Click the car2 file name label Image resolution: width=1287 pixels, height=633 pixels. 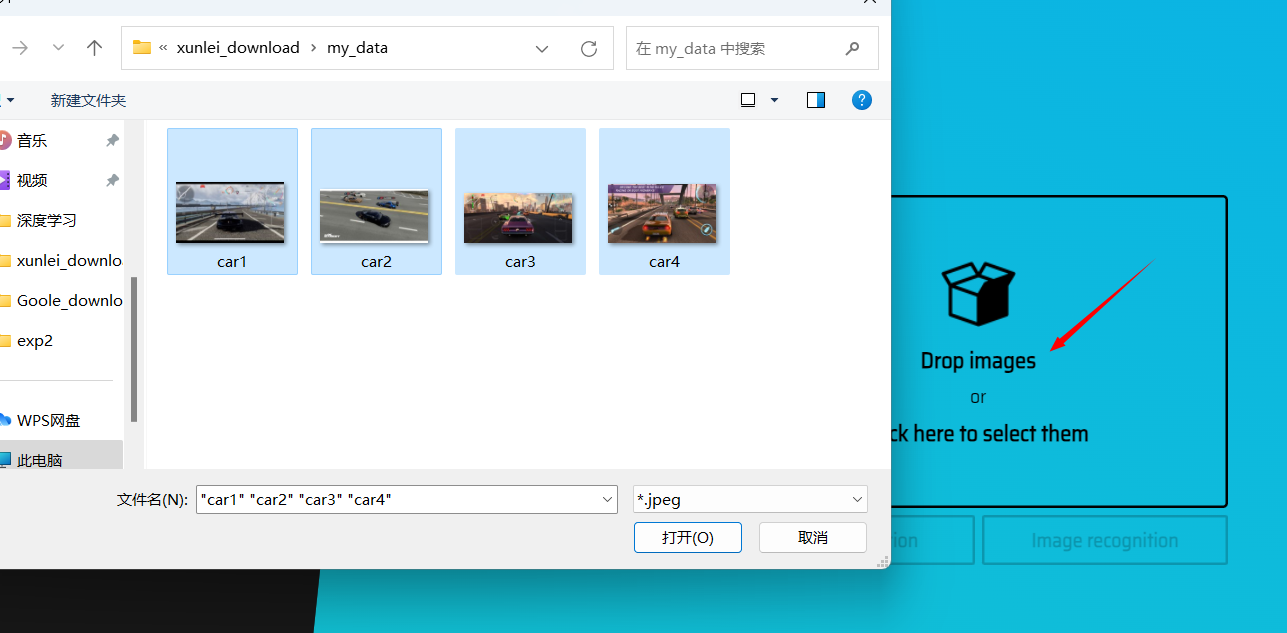click(x=376, y=262)
